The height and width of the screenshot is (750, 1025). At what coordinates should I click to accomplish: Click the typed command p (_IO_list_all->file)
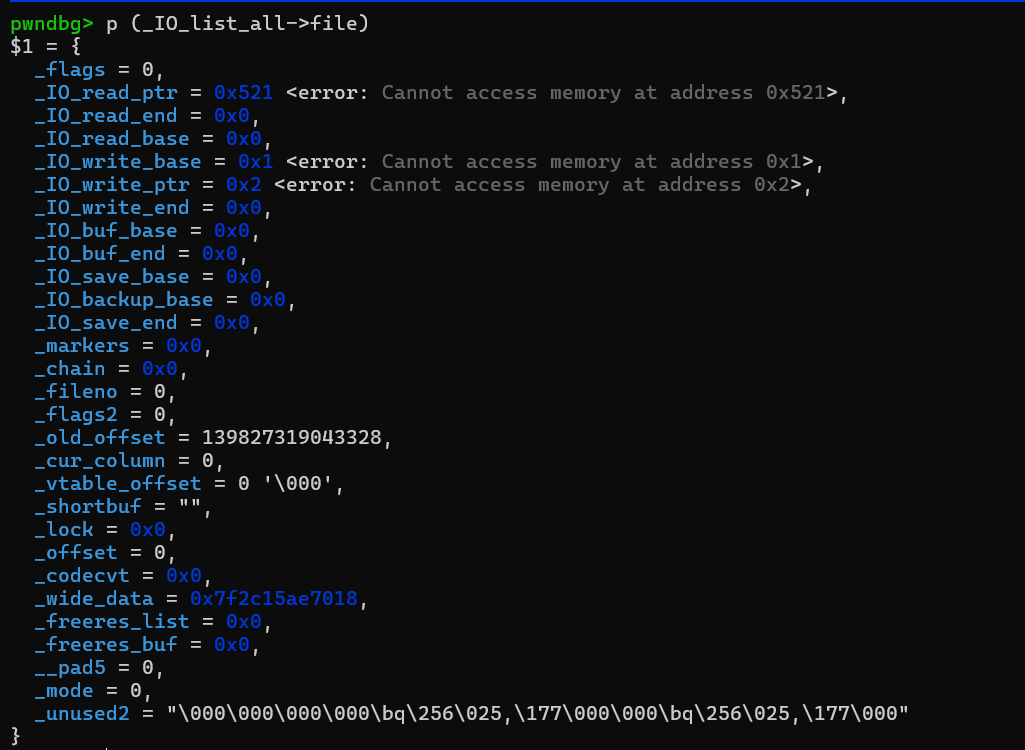pos(238,23)
